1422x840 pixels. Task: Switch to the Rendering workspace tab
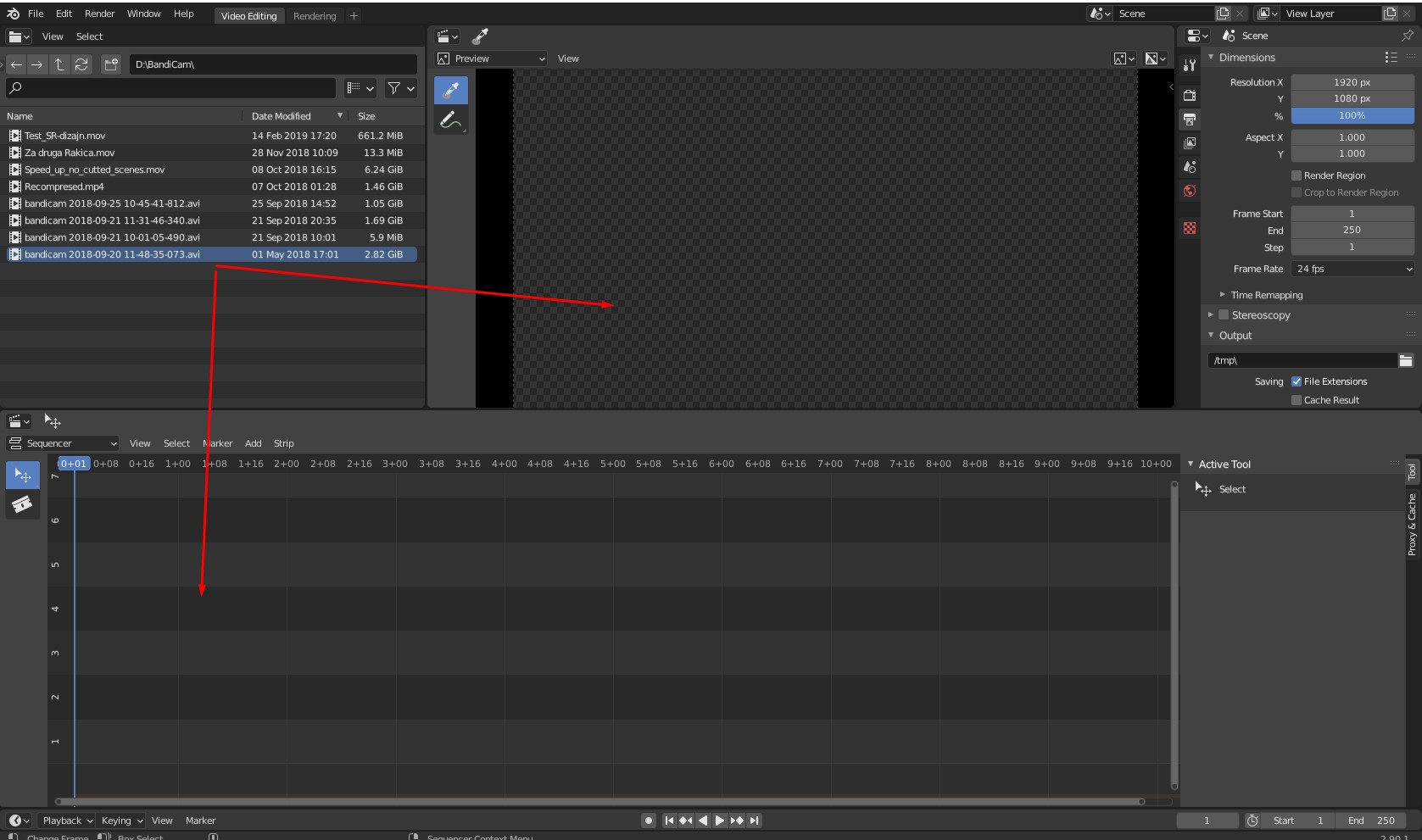[315, 16]
